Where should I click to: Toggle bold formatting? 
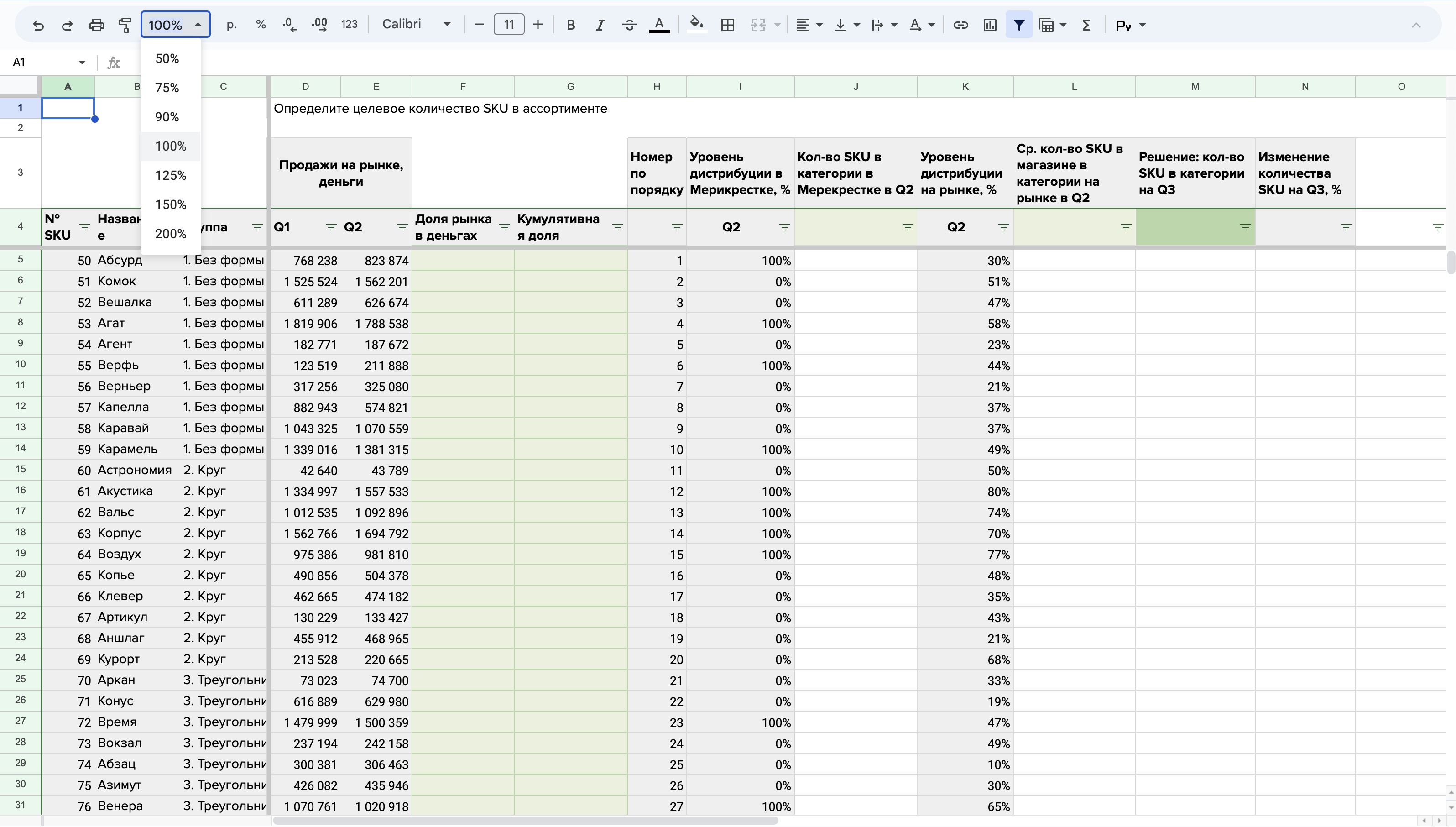coord(571,25)
